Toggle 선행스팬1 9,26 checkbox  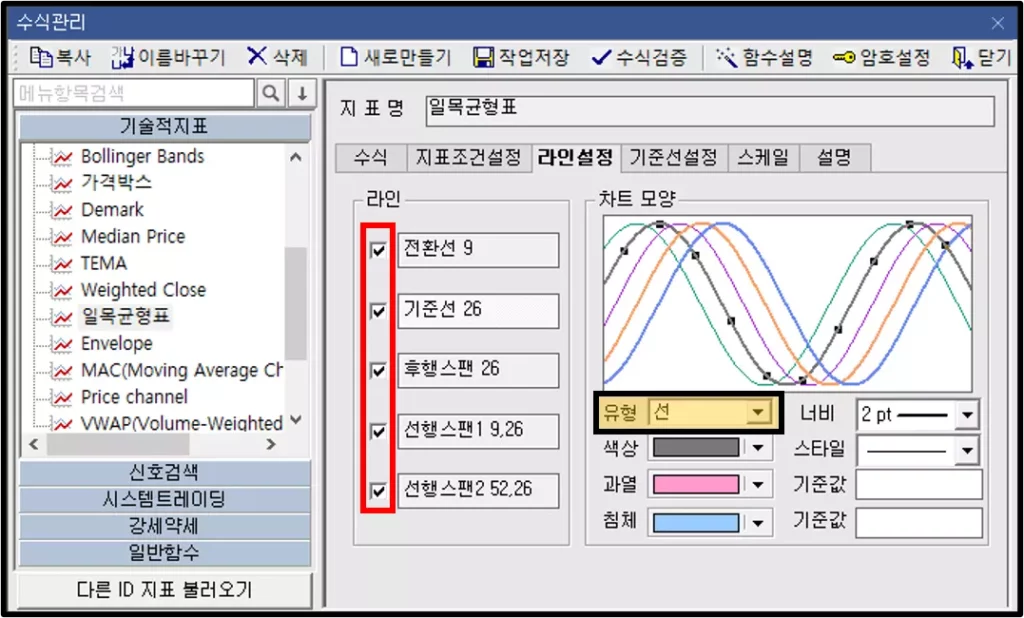(x=378, y=431)
